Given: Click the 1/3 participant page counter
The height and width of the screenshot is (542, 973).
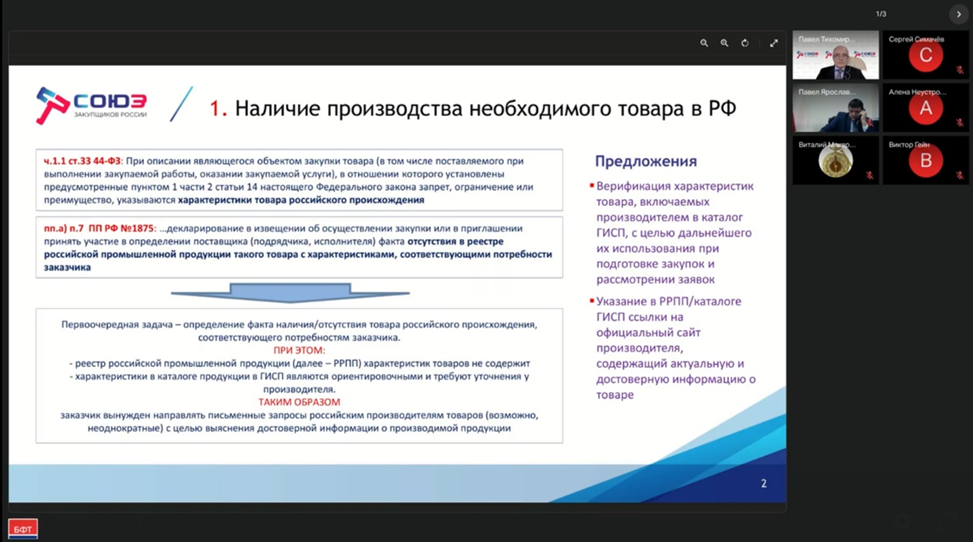Looking at the screenshot, I should [881, 14].
